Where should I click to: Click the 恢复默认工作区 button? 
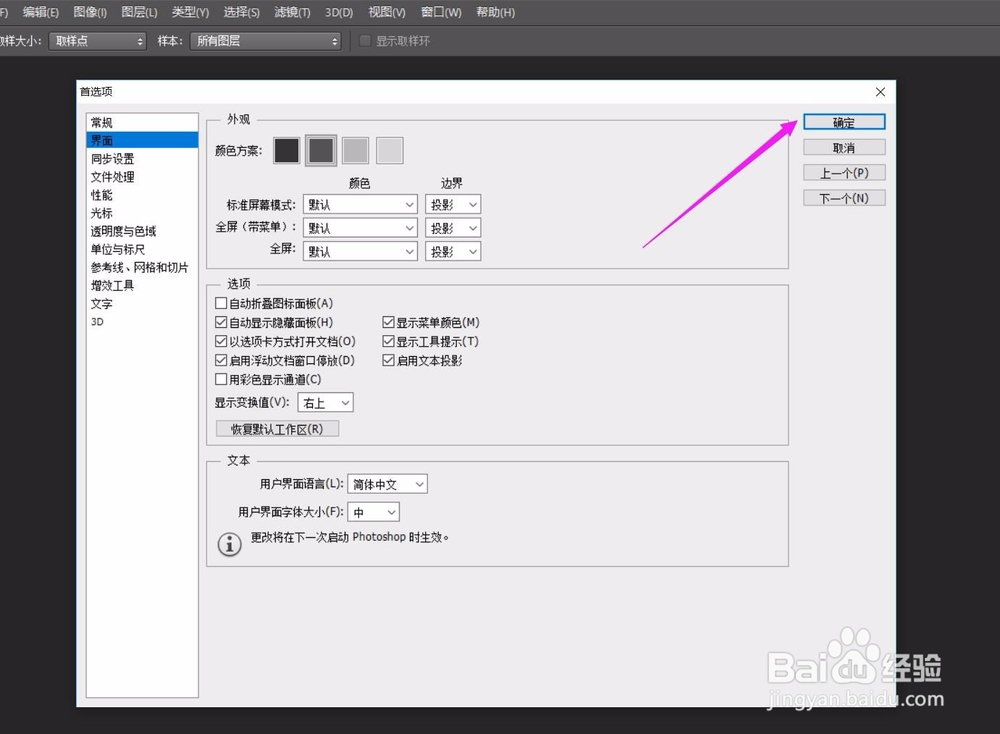pyautogui.click(x=277, y=427)
